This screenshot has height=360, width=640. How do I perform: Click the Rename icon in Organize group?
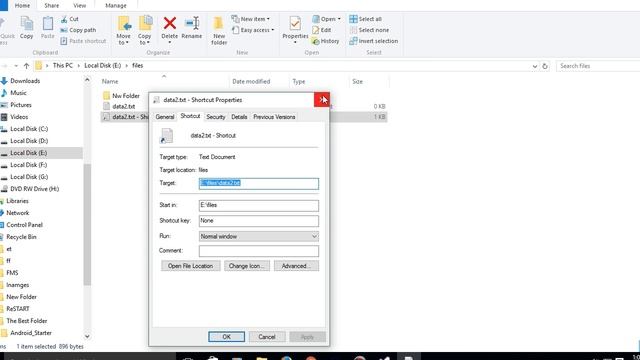[x=191, y=23]
